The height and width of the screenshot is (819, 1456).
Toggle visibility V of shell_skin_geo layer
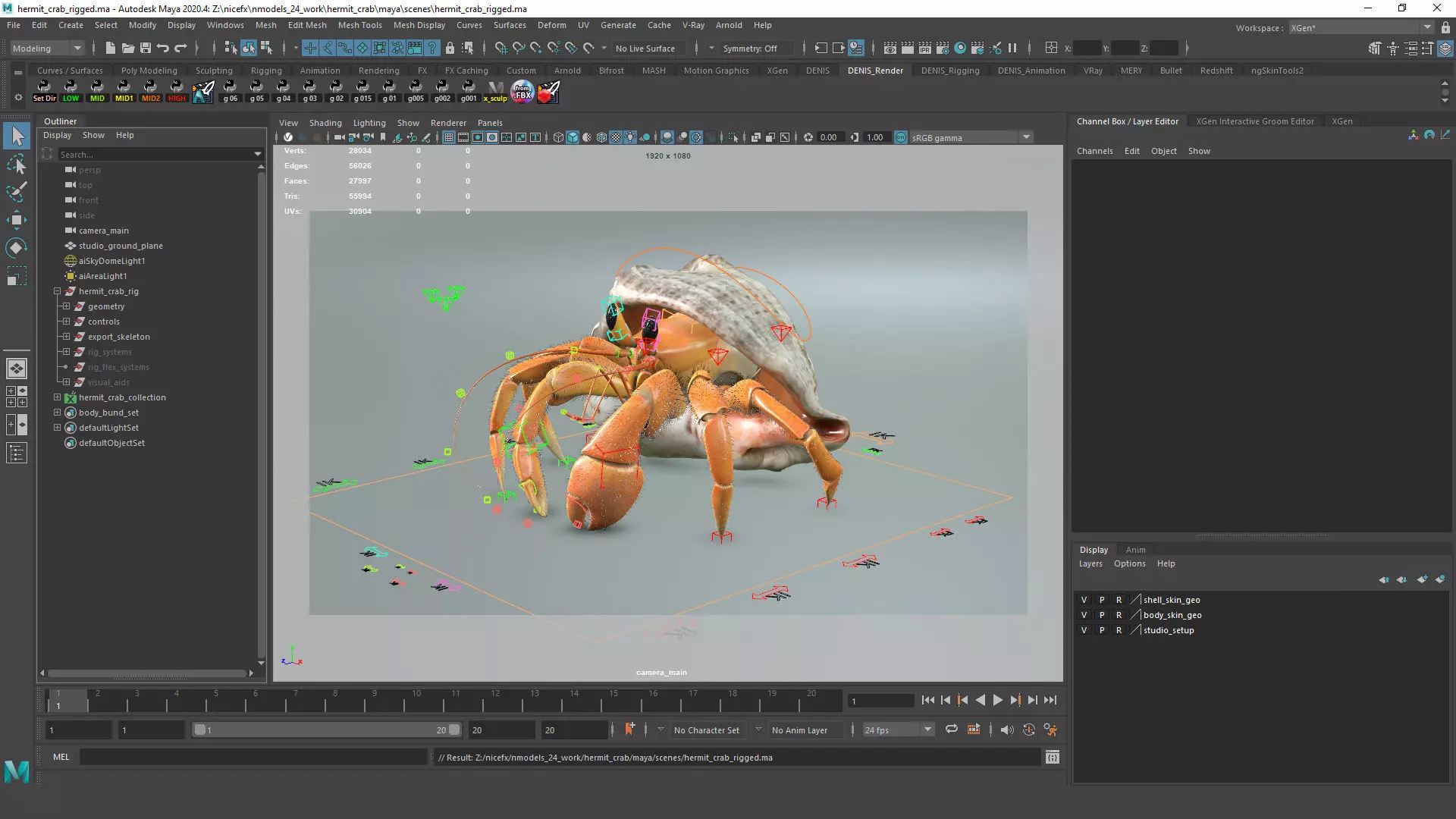point(1084,600)
